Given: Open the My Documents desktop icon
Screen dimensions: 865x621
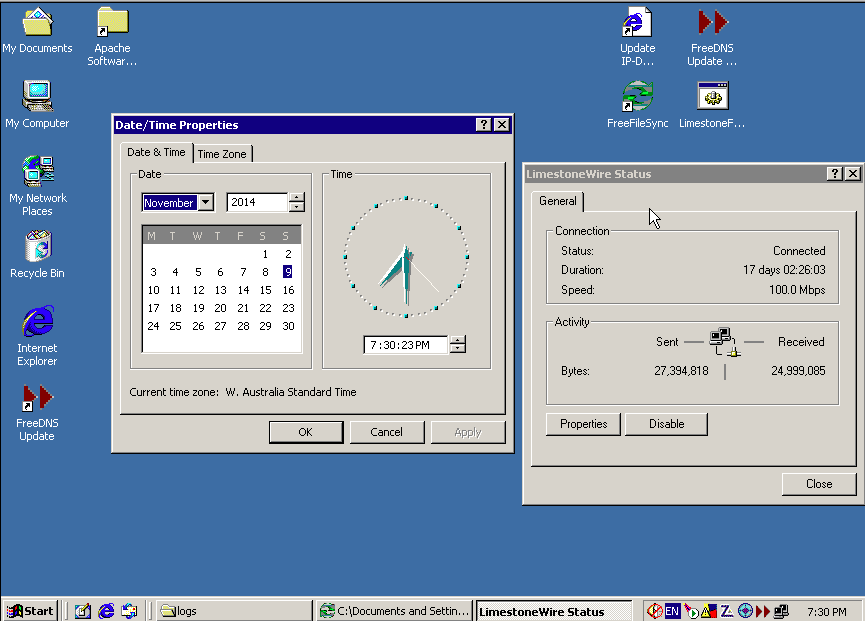Looking at the screenshot, I should pos(38,31).
